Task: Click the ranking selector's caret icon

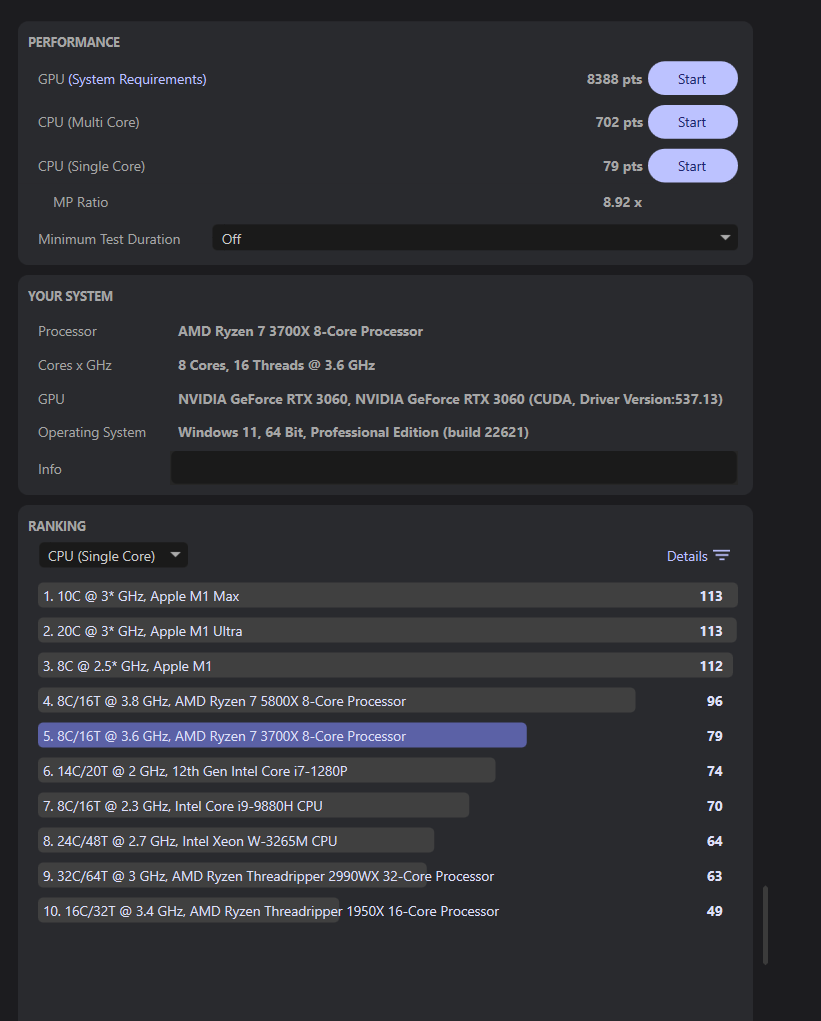Action: (175, 554)
